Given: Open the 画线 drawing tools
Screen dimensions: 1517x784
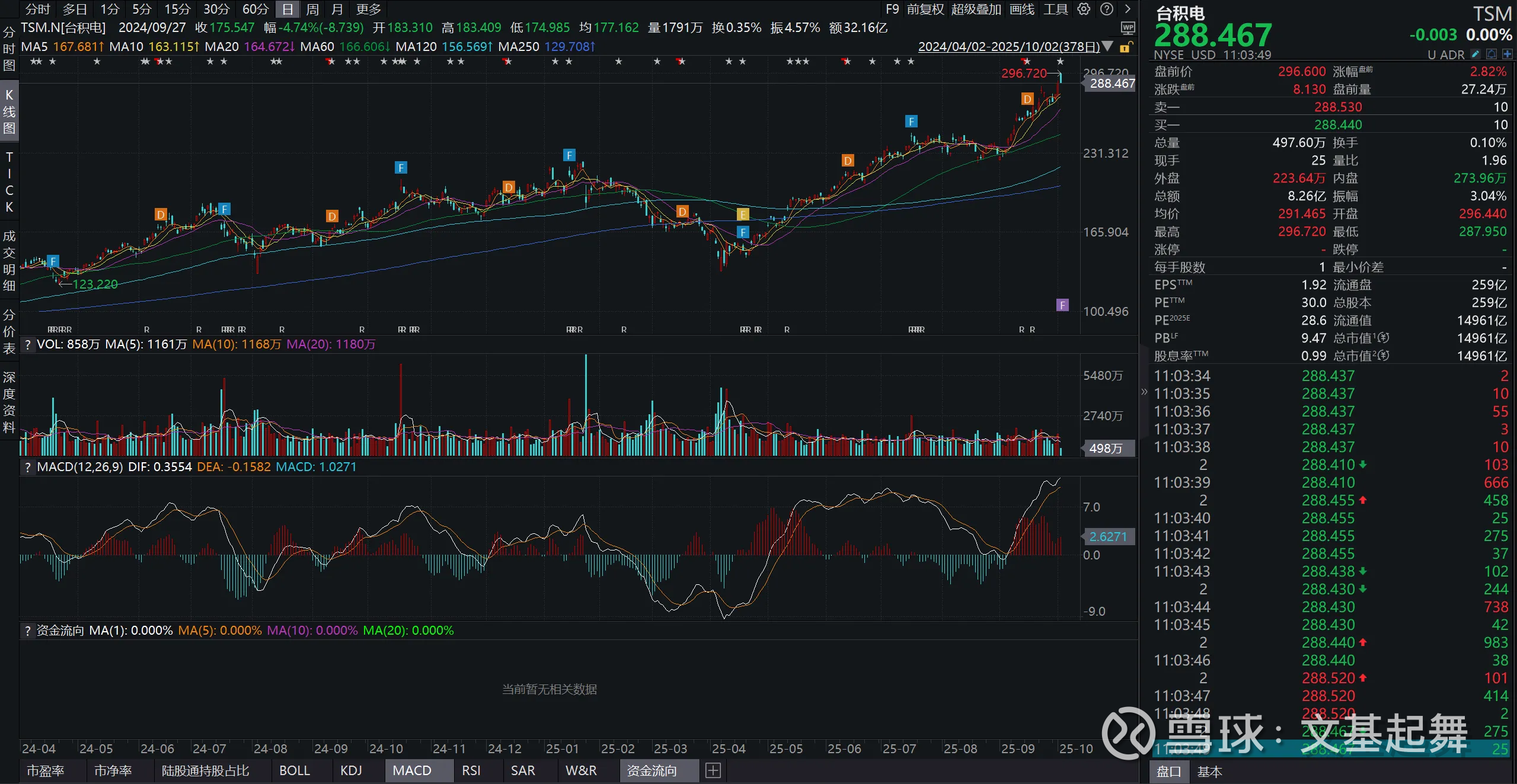Looking at the screenshot, I should tap(1022, 9).
